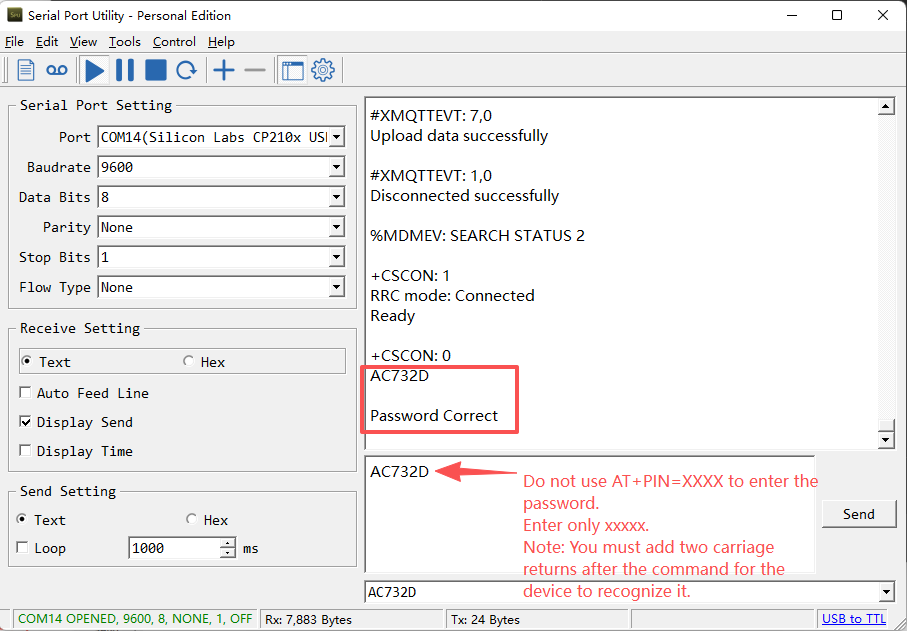Click 'Upload data successfully' log line
Image resolution: width=907 pixels, height=631 pixels.
[x=459, y=135]
